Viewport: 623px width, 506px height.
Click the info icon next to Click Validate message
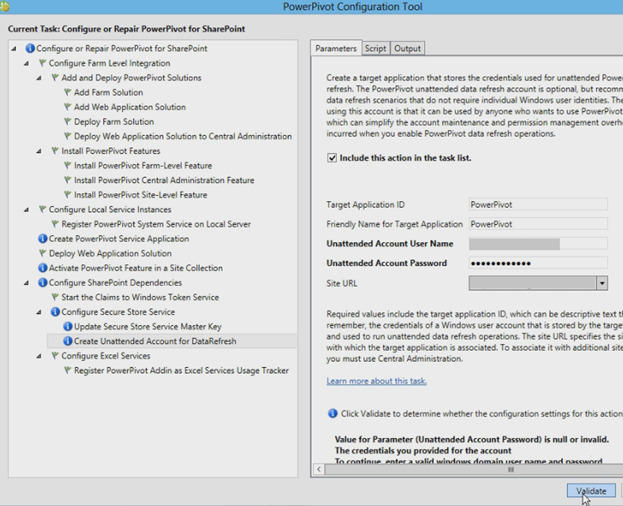click(x=333, y=414)
